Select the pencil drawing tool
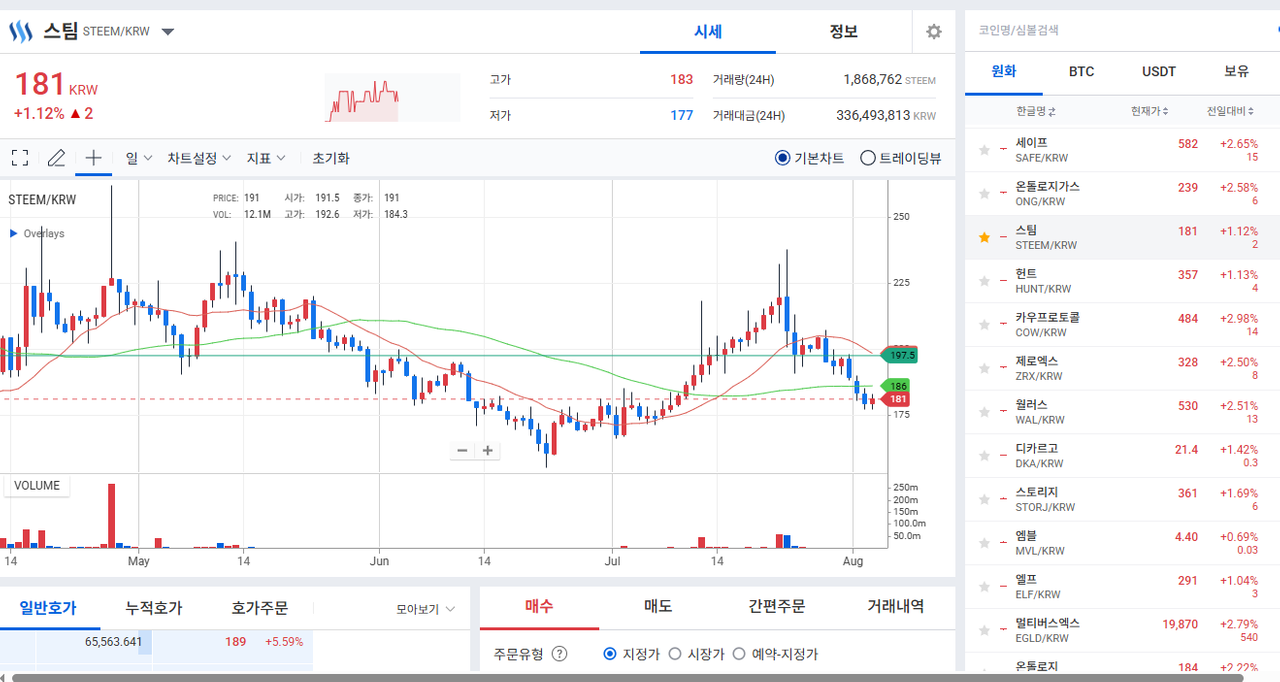The height and width of the screenshot is (682, 1280). [57, 158]
